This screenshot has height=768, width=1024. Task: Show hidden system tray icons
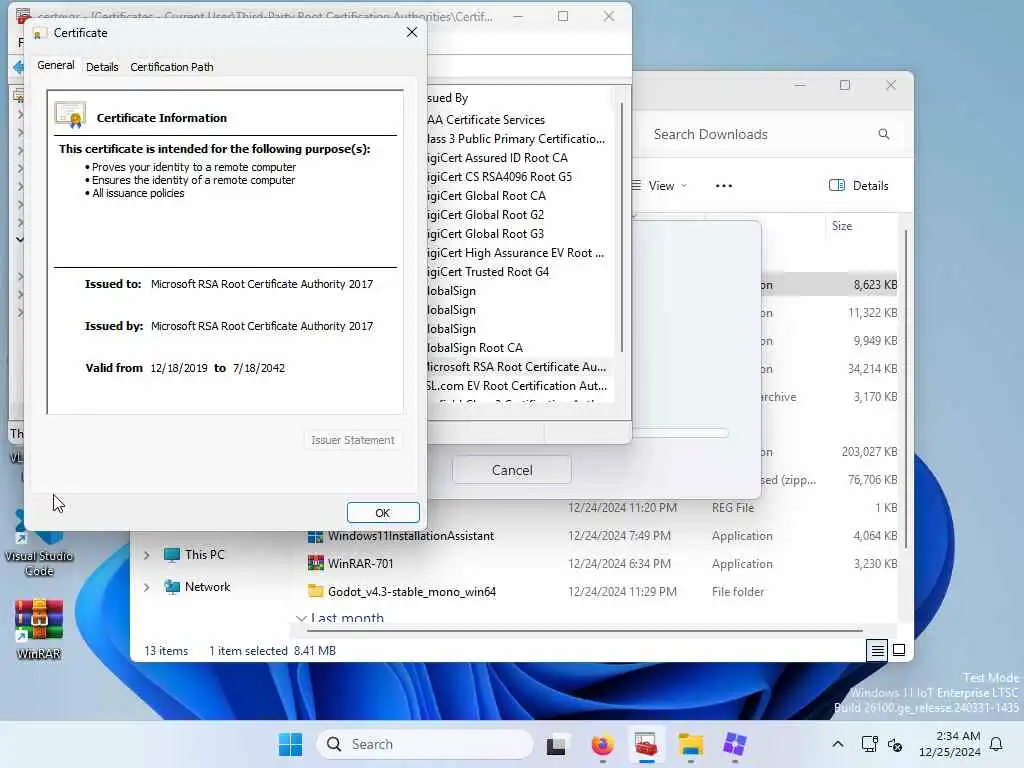click(838, 744)
